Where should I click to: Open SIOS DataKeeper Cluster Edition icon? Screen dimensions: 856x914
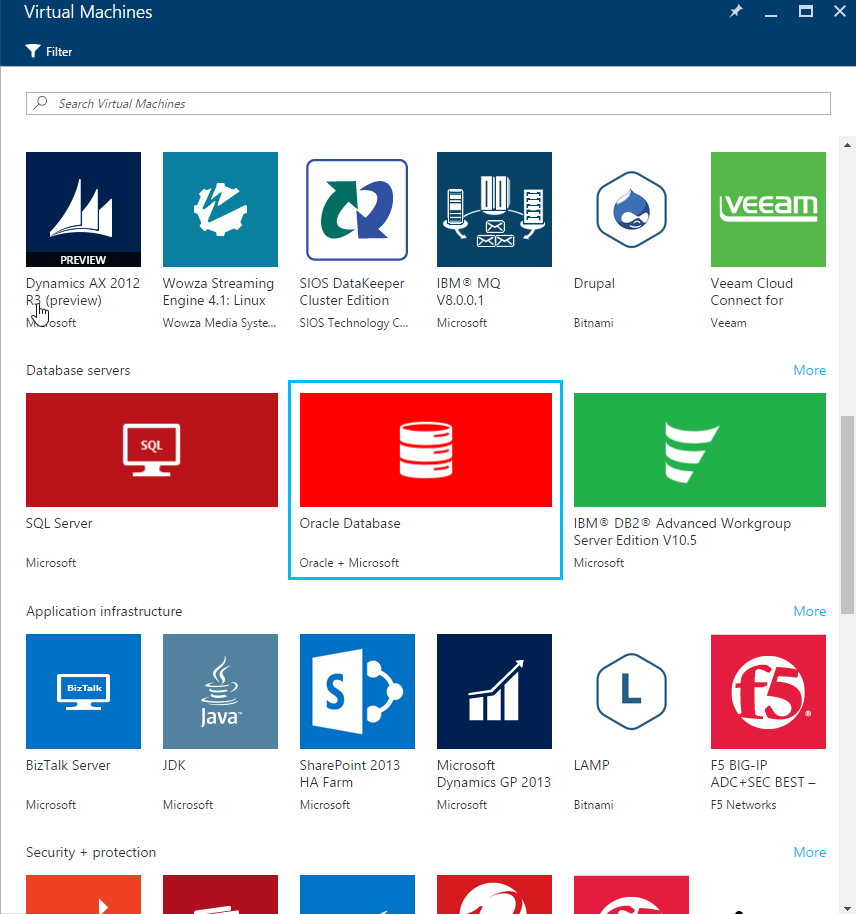click(x=357, y=209)
